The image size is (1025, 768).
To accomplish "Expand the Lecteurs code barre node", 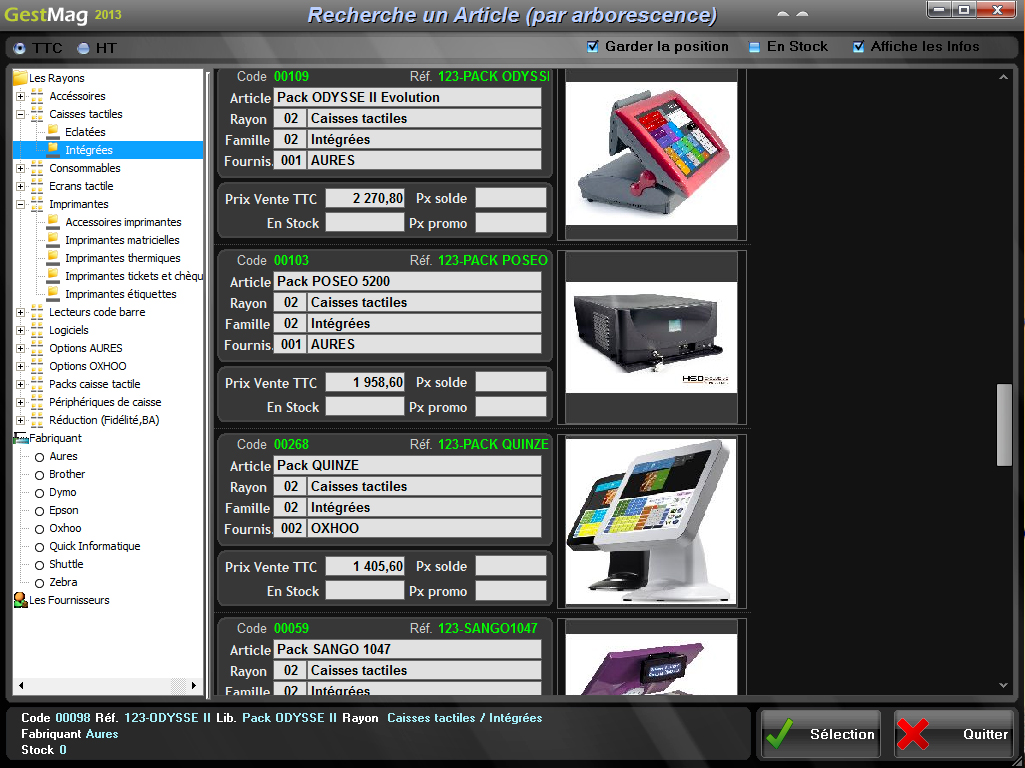I will click(20, 312).
